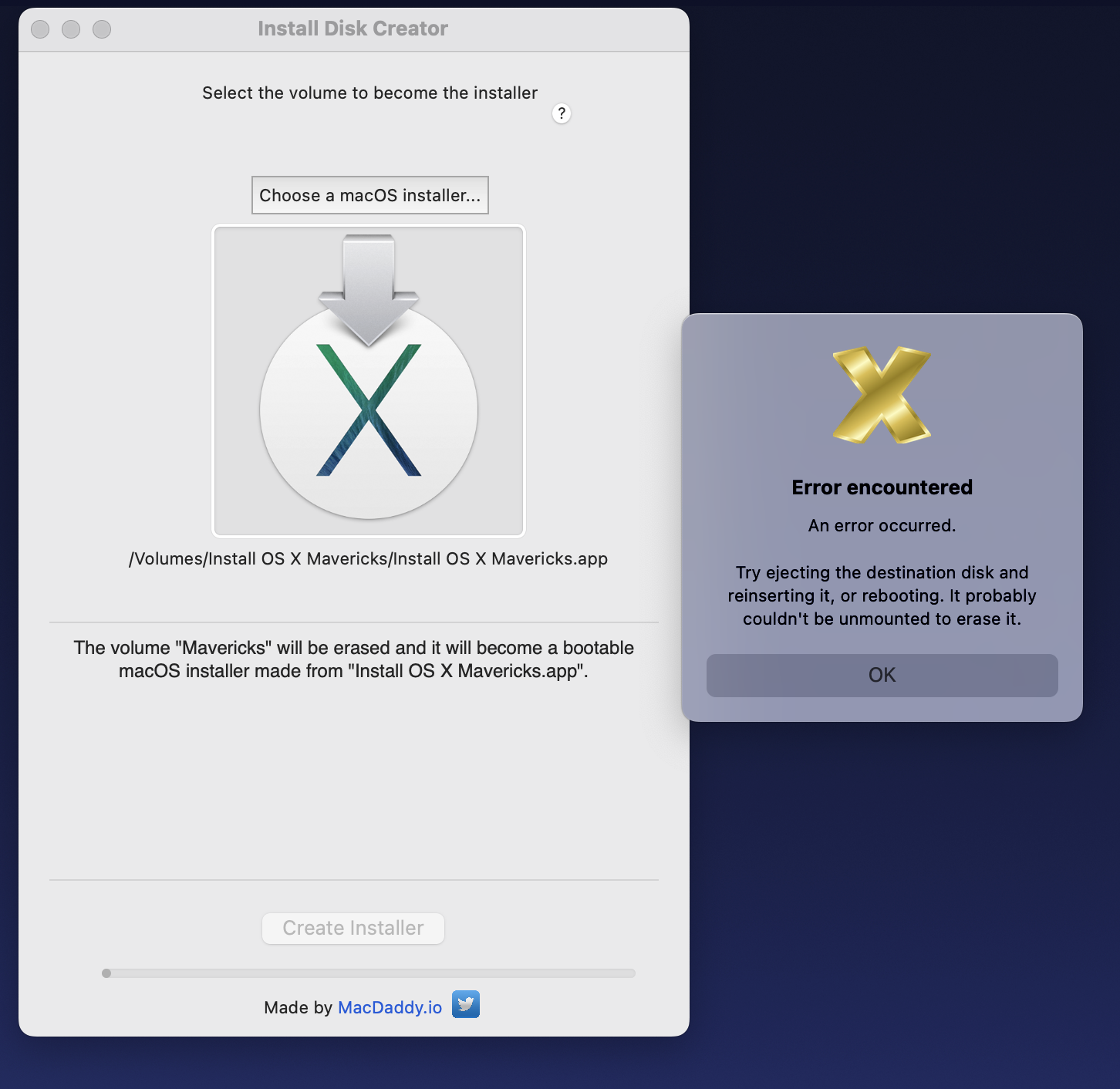Click the installer progress bar

pyautogui.click(x=369, y=973)
